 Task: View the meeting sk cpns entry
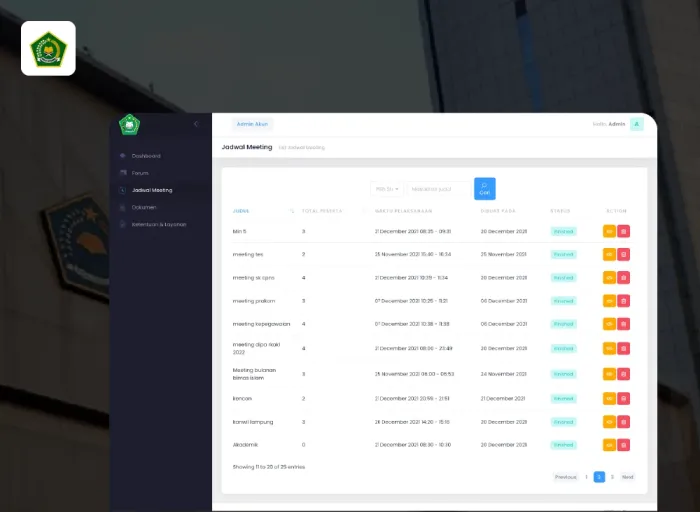click(609, 278)
